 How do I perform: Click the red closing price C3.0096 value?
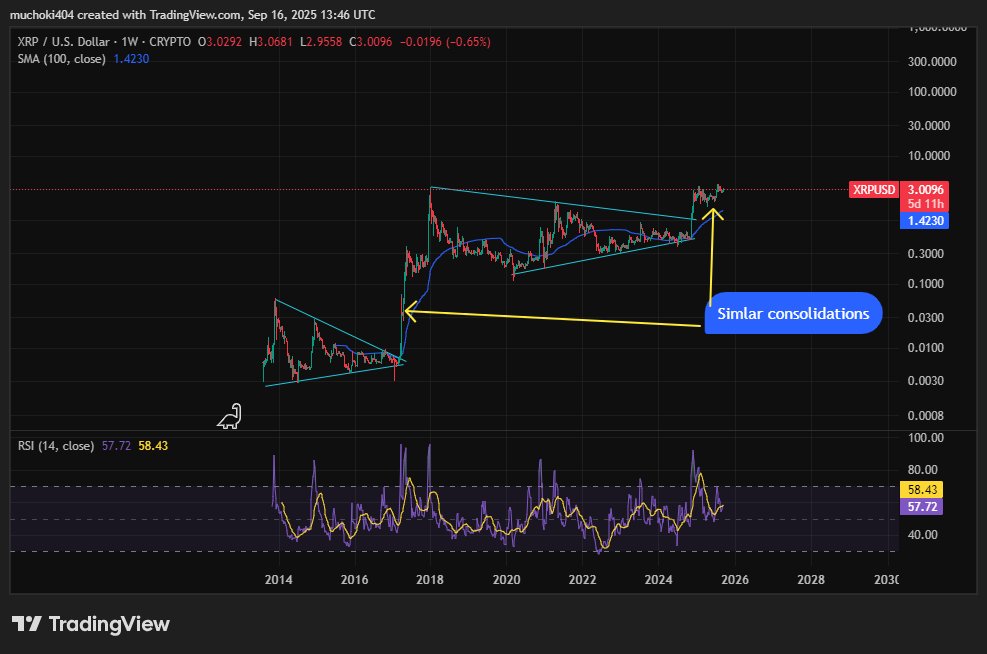tap(371, 42)
